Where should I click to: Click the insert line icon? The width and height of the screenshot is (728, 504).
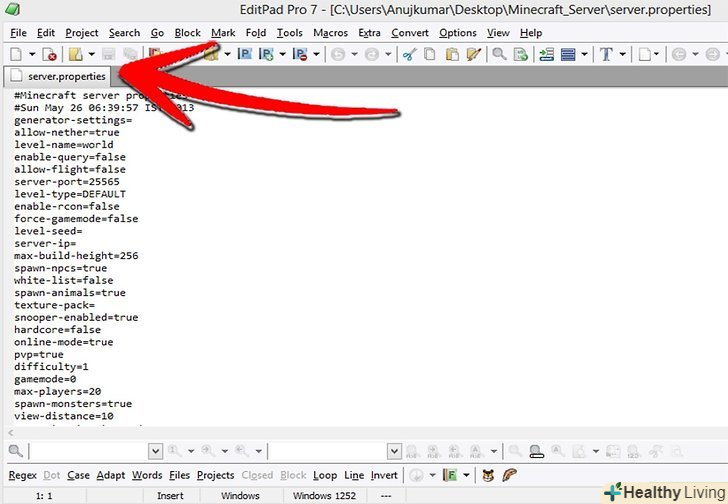(x=546, y=54)
